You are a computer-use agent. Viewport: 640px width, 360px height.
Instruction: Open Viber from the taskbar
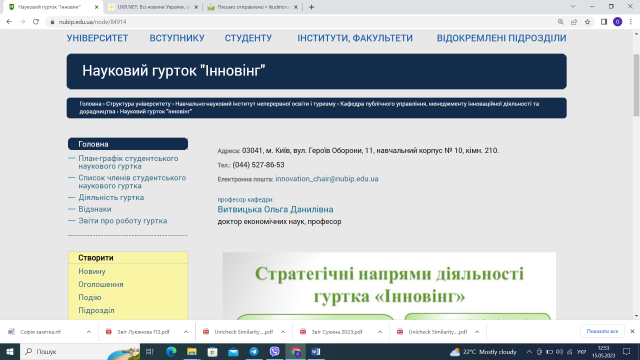click(275, 352)
